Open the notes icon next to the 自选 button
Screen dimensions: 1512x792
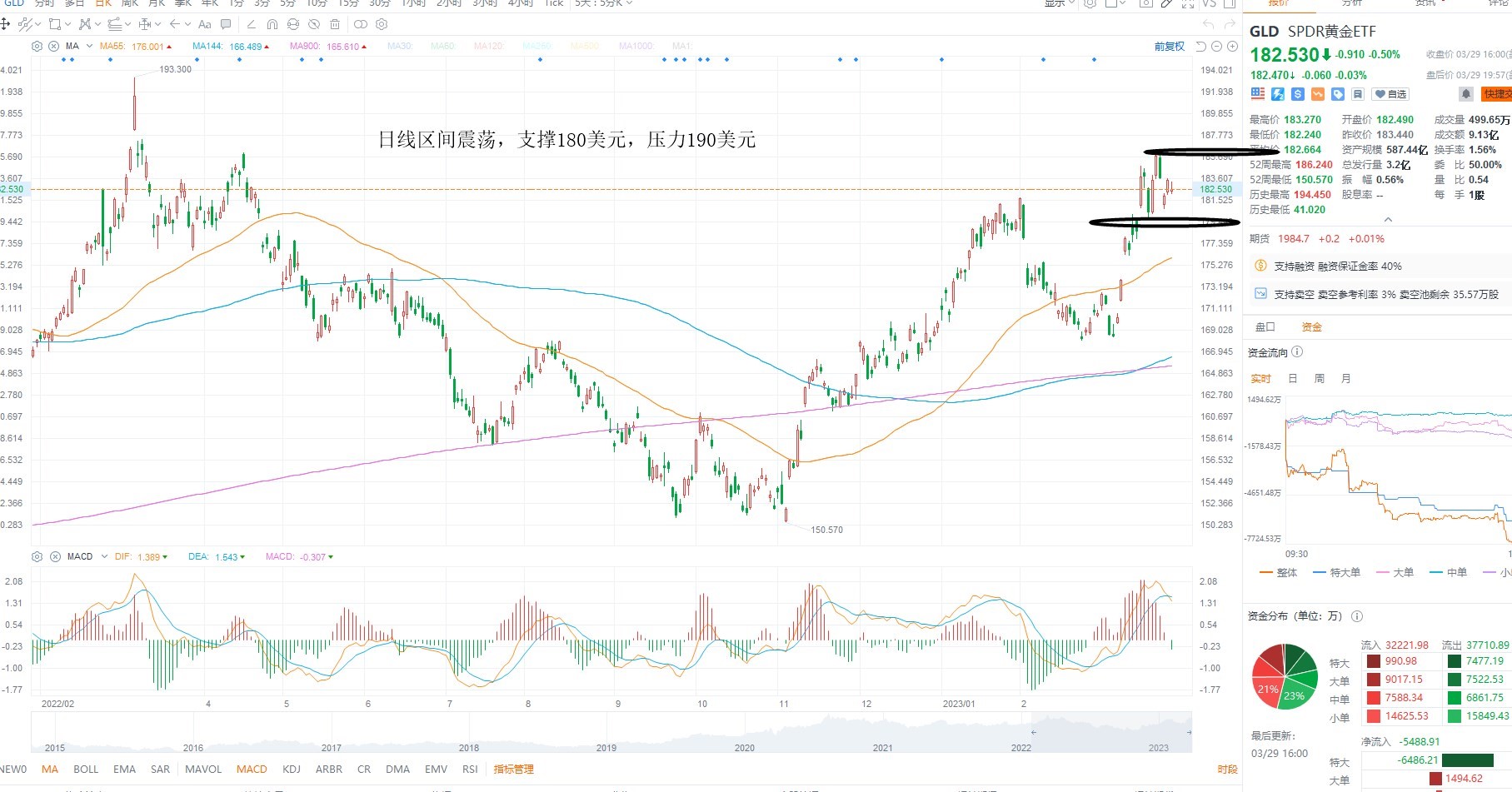coord(1358,94)
